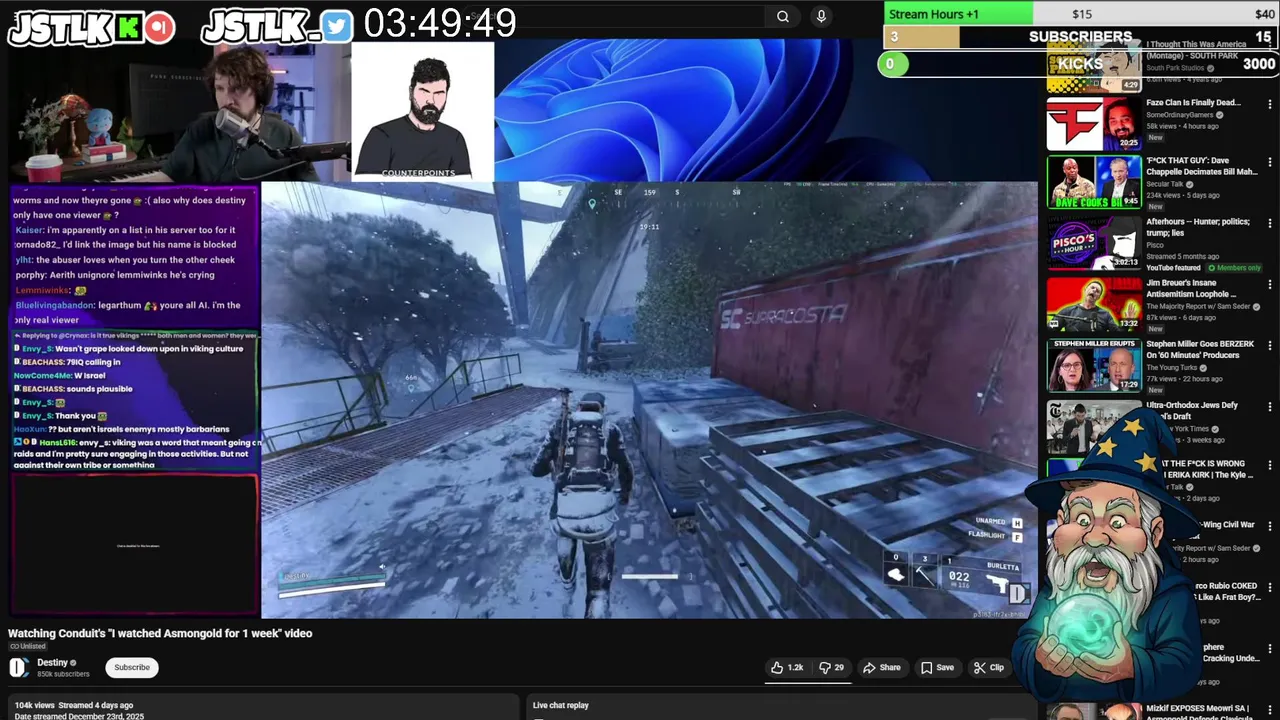Click the 'NowCome4Me: W Israel' chat message
Screen dimensions: 1280x720
[x=59, y=375]
